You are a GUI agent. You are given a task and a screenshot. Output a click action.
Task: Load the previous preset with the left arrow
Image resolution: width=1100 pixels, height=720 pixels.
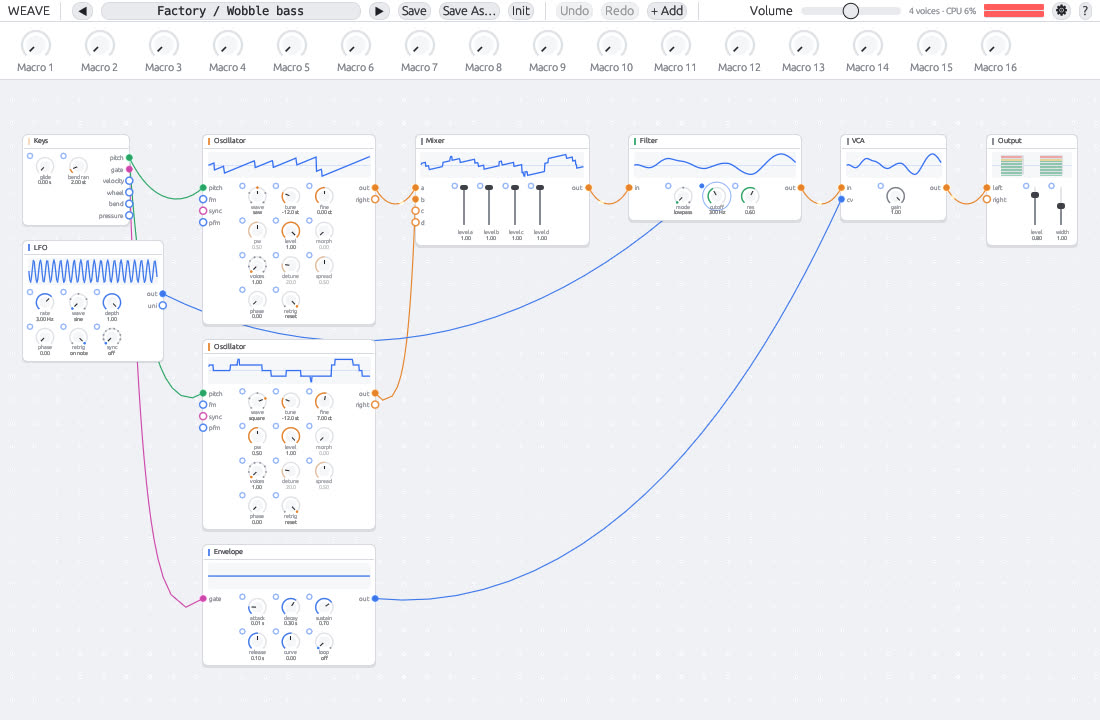pos(83,11)
